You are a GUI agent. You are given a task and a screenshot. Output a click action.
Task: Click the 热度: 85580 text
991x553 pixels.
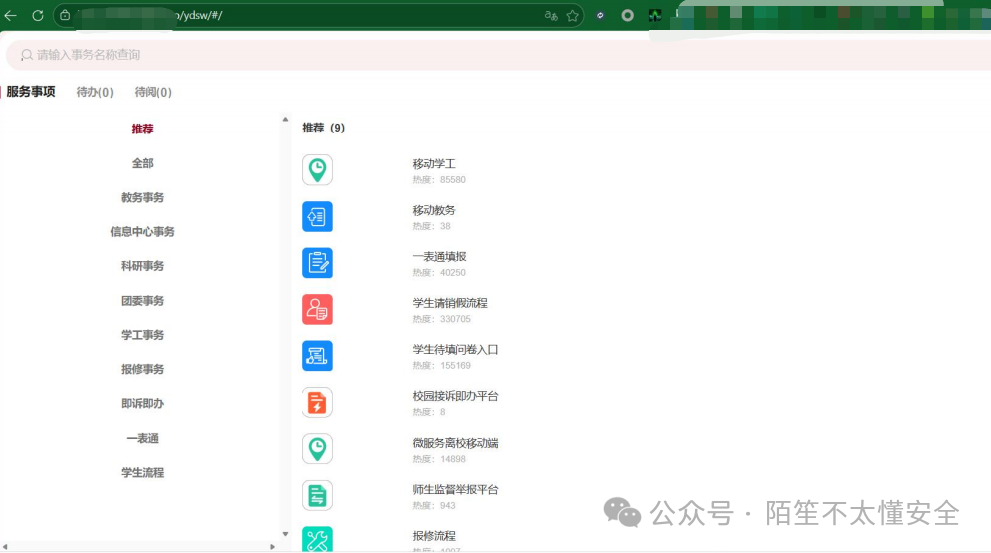pyautogui.click(x=439, y=179)
